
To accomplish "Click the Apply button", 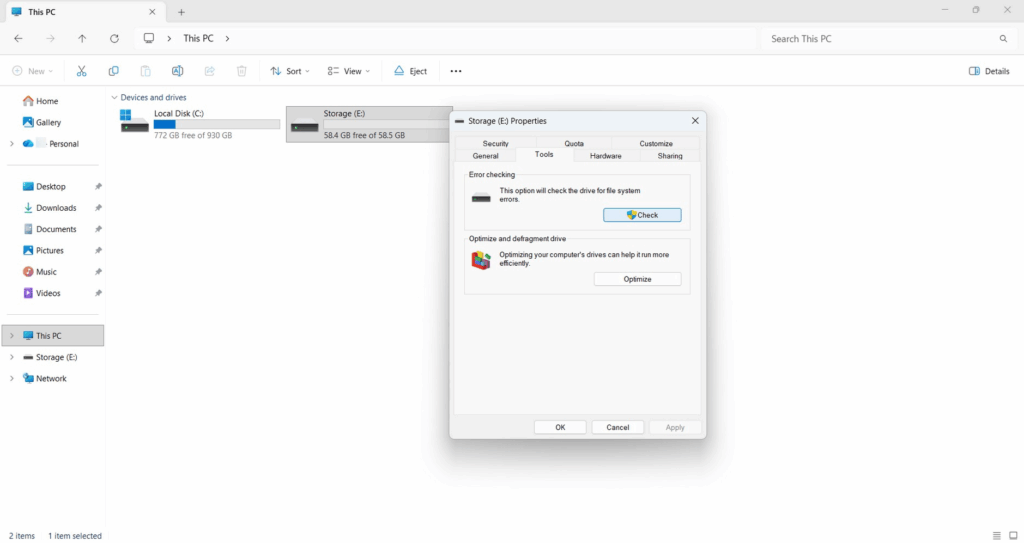I will point(675,427).
